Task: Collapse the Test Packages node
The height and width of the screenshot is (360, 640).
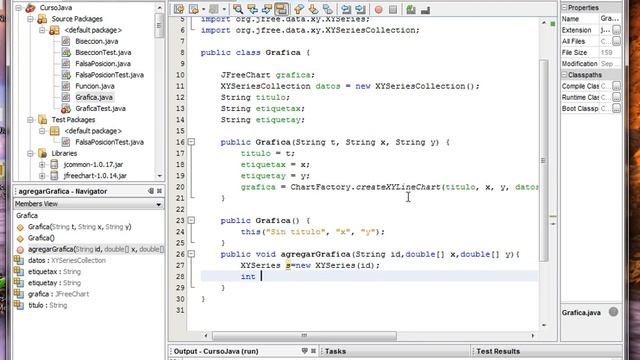Action: pos(30,120)
